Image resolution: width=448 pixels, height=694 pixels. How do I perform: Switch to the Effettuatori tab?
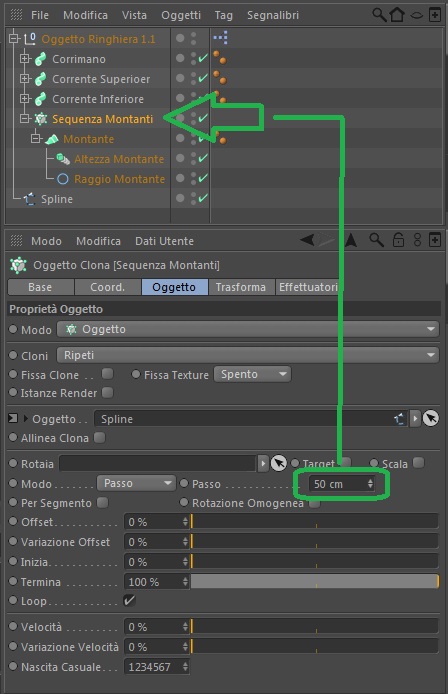[308, 287]
